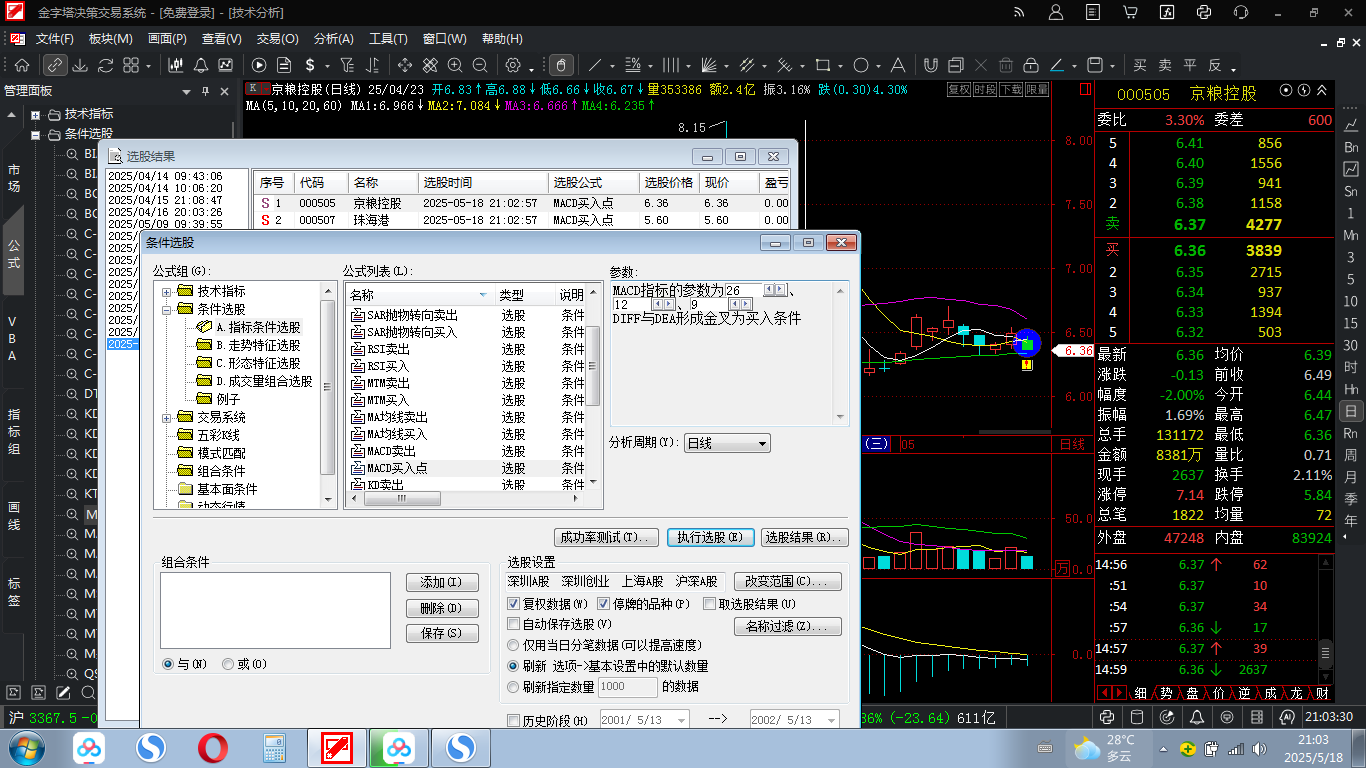The image size is (1366, 768).
Task: Expand the 技术指标 folder in 公式组 tree
Action: pyautogui.click(x=167, y=291)
